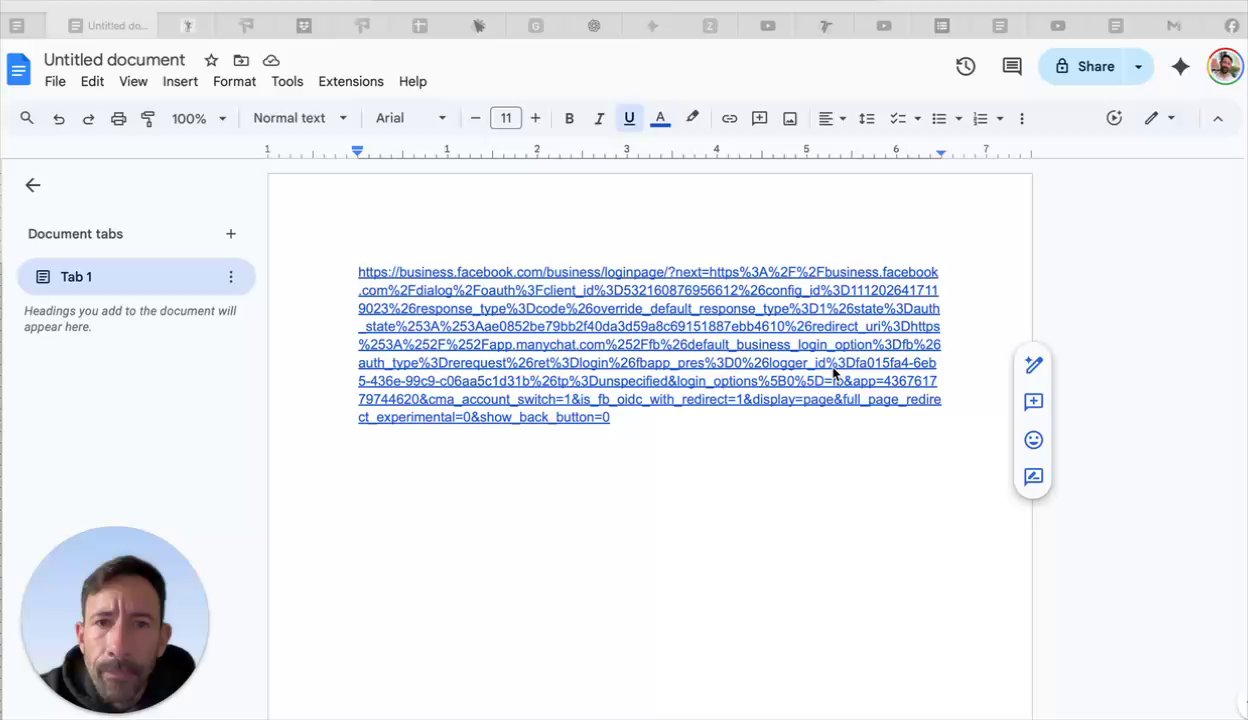
Task: Click the right indent ruler marker
Action: (x=941, y=153)
